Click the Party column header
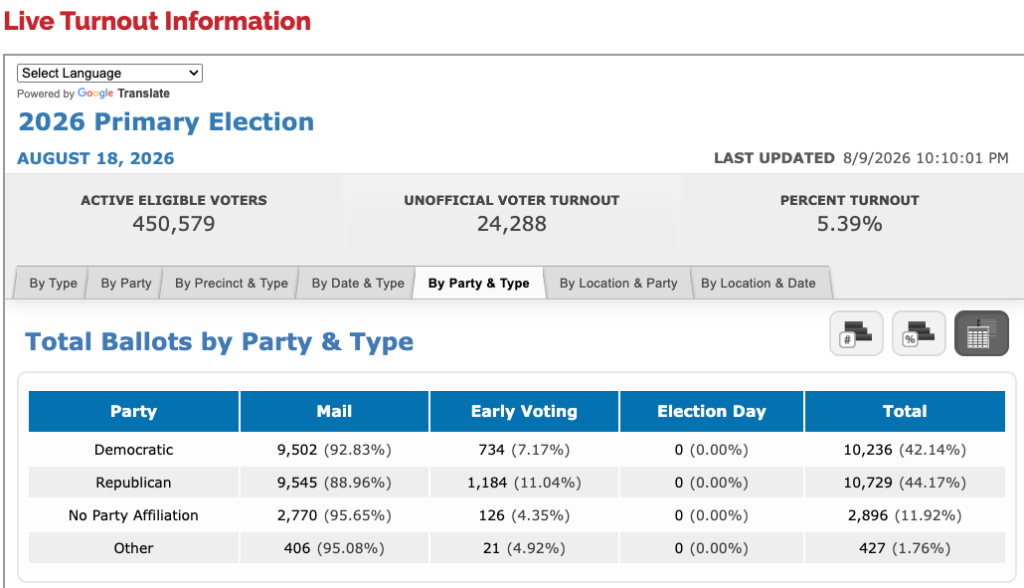Screen dimensions: 1024x588 click(134, 412)
